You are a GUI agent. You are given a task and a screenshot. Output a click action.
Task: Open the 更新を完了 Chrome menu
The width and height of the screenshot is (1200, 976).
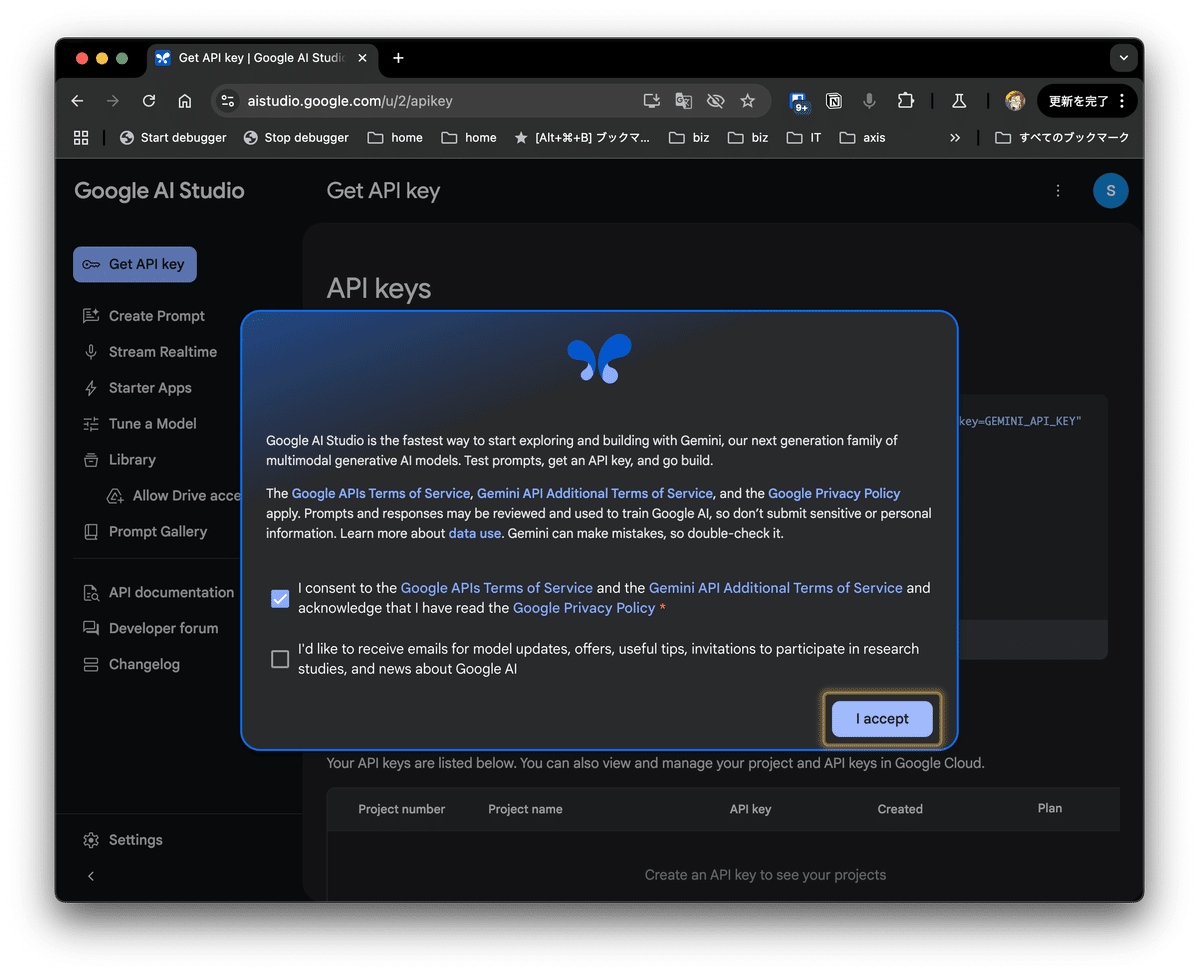[x=1088, y=101]
